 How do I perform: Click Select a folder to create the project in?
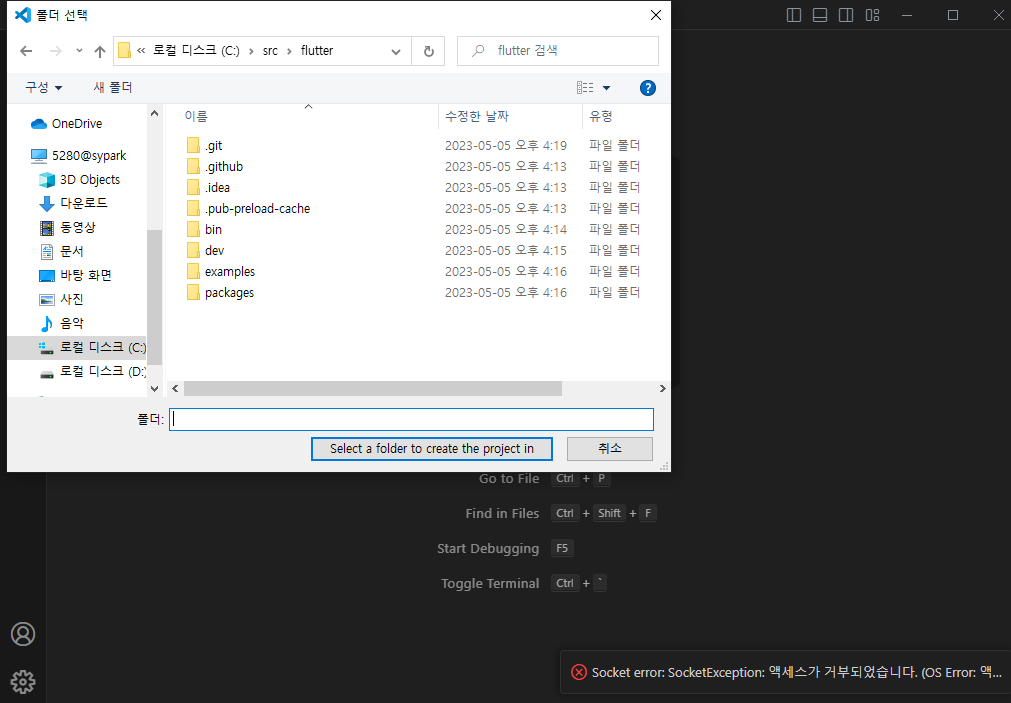click(431, 449)
